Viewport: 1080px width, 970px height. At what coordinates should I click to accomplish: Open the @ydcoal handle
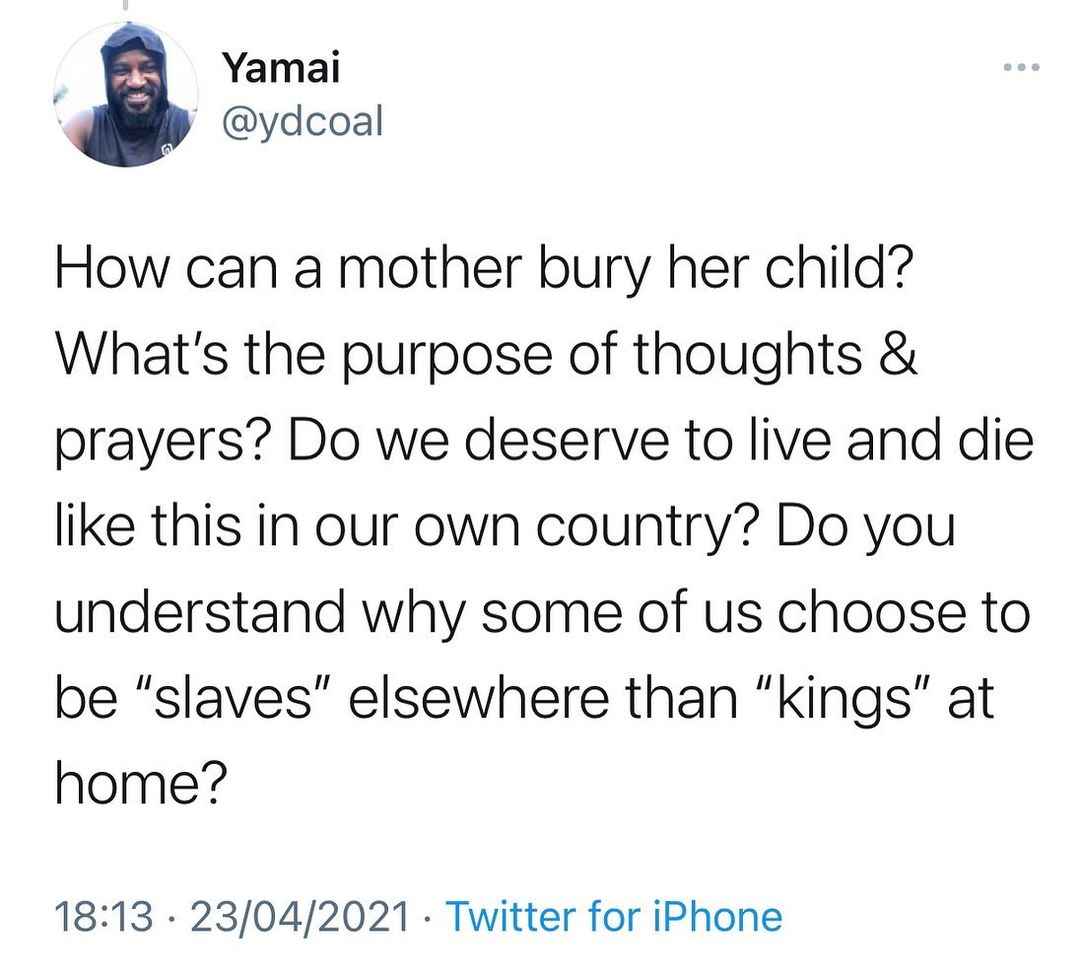tap(302, 122)
